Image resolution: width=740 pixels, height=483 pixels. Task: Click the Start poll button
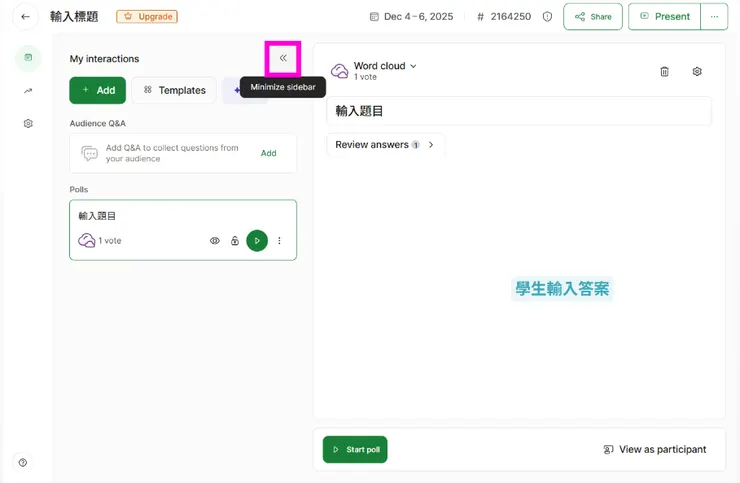pyautogui.click(x=355, y=449)
